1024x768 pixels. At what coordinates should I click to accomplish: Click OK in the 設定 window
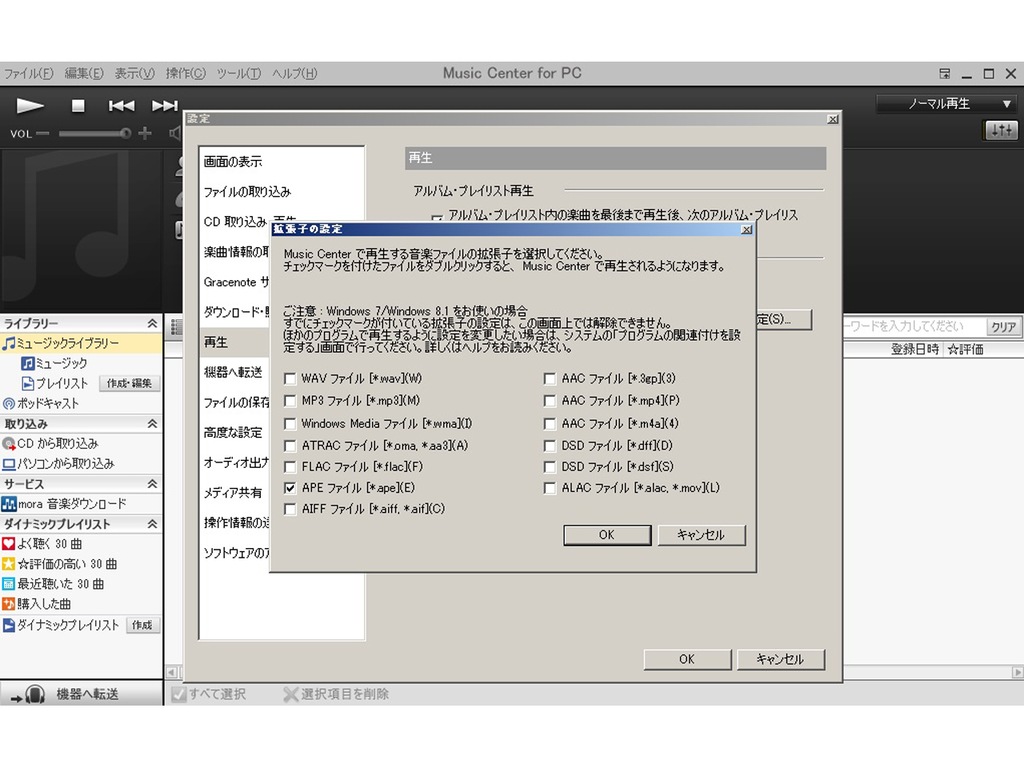[x=687, y=659]
